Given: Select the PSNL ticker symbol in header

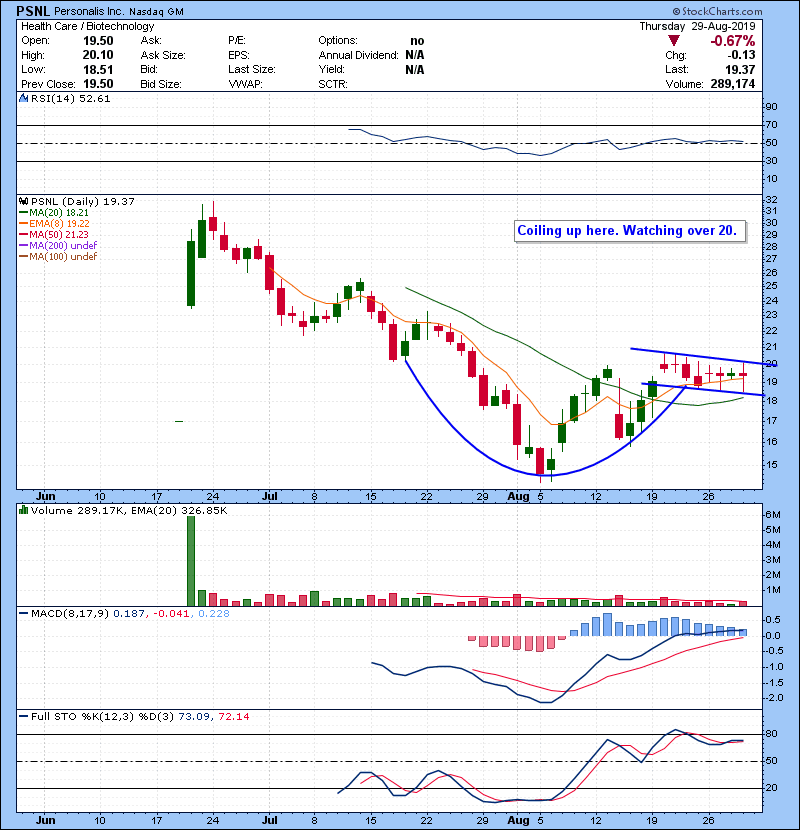Looking at the screenshot, I should pyautogui.click(x=33, y=11).
